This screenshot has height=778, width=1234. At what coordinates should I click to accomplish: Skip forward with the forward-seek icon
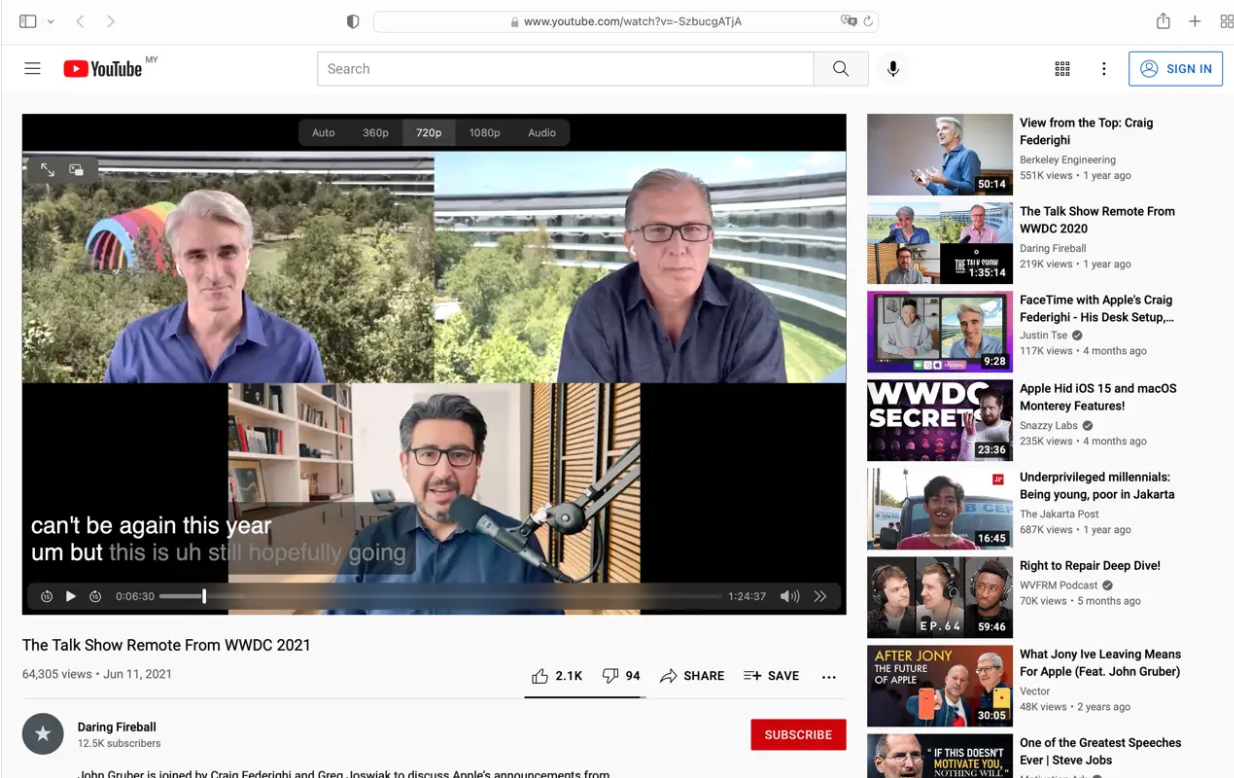[95, 596]
